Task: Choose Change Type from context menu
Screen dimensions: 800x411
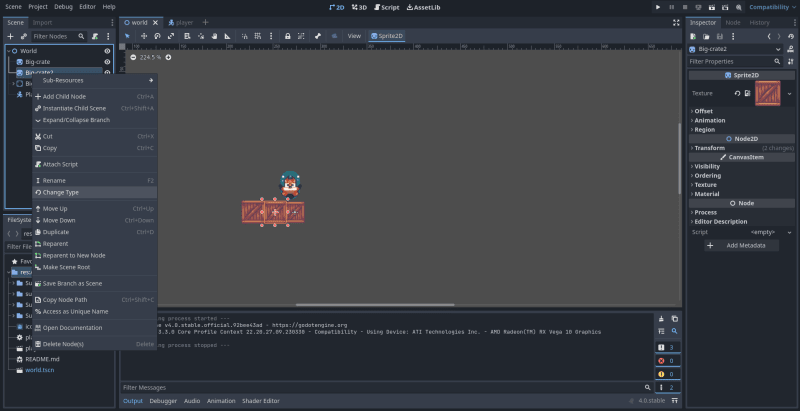Action: (94, 192)
